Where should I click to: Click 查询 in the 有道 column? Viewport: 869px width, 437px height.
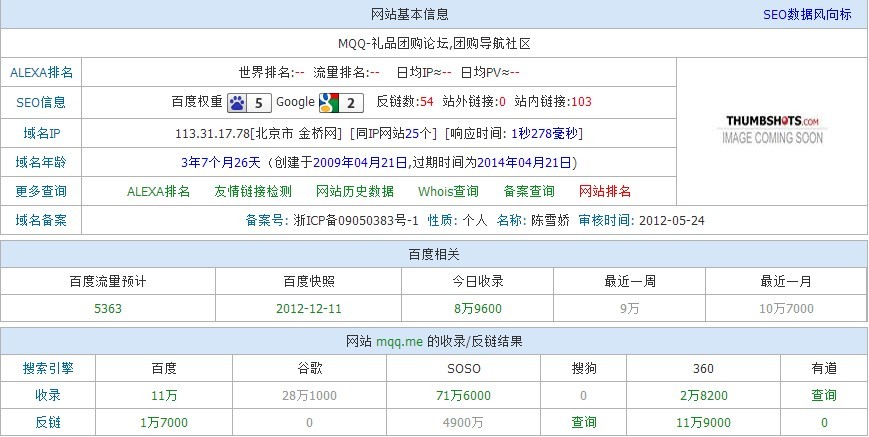pos(824,395)
